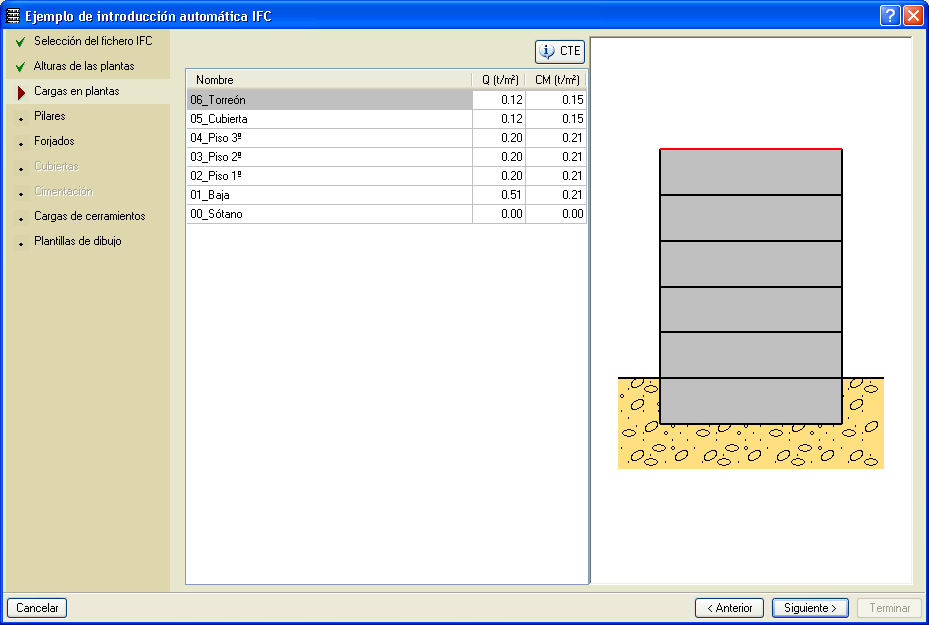The image size is (929, 625).
Task: Edit Q value 0.12 of 05_Cubierta
Action: [499, 119]
